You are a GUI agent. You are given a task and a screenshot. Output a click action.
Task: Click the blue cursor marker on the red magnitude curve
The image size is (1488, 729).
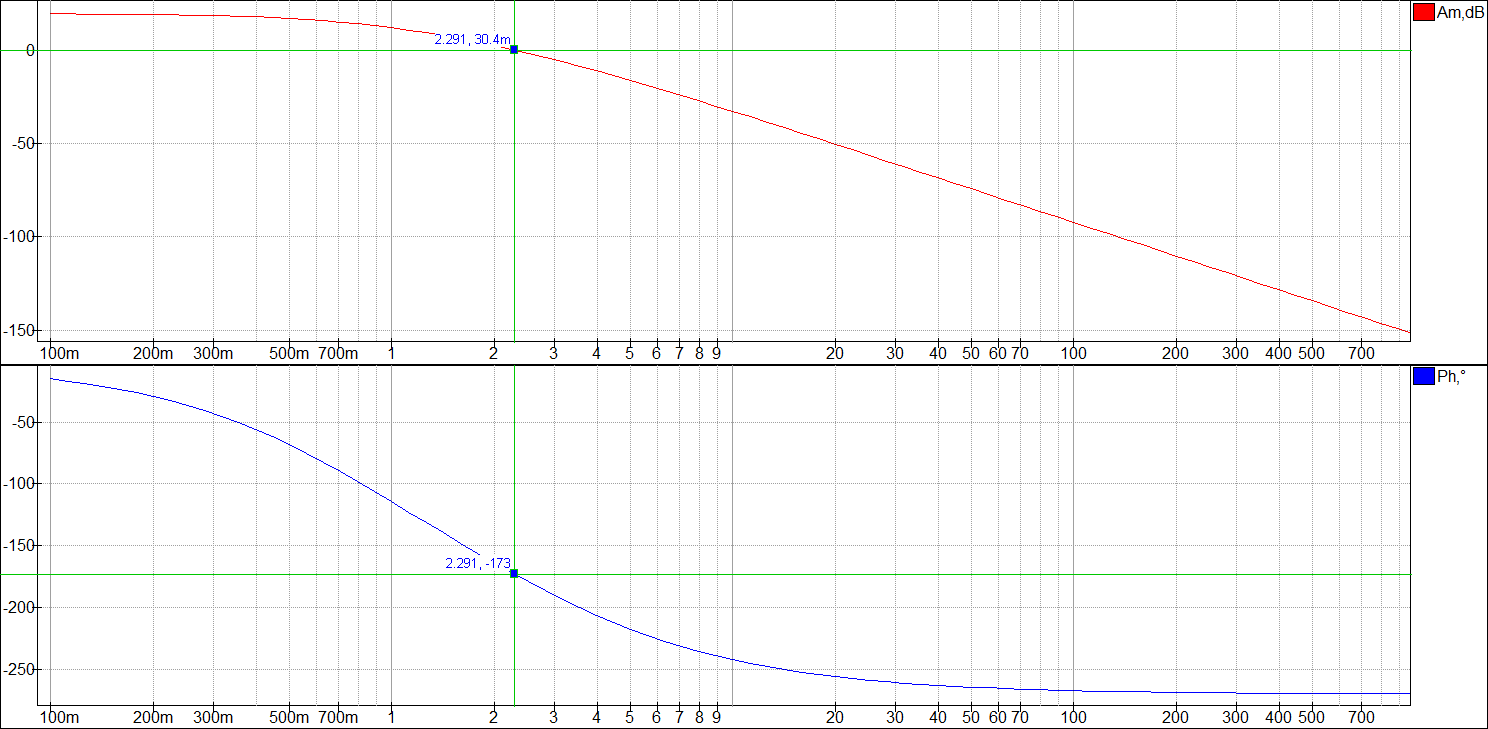514,49
